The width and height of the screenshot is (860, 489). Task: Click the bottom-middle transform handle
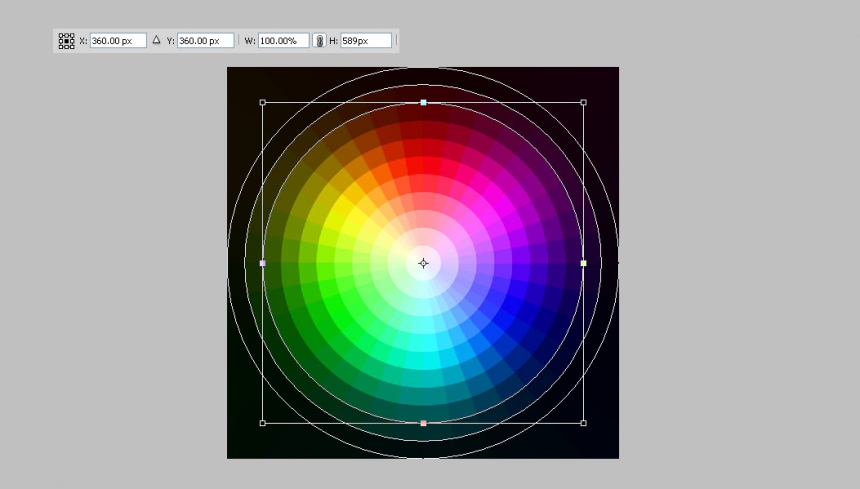click(423, 423)
